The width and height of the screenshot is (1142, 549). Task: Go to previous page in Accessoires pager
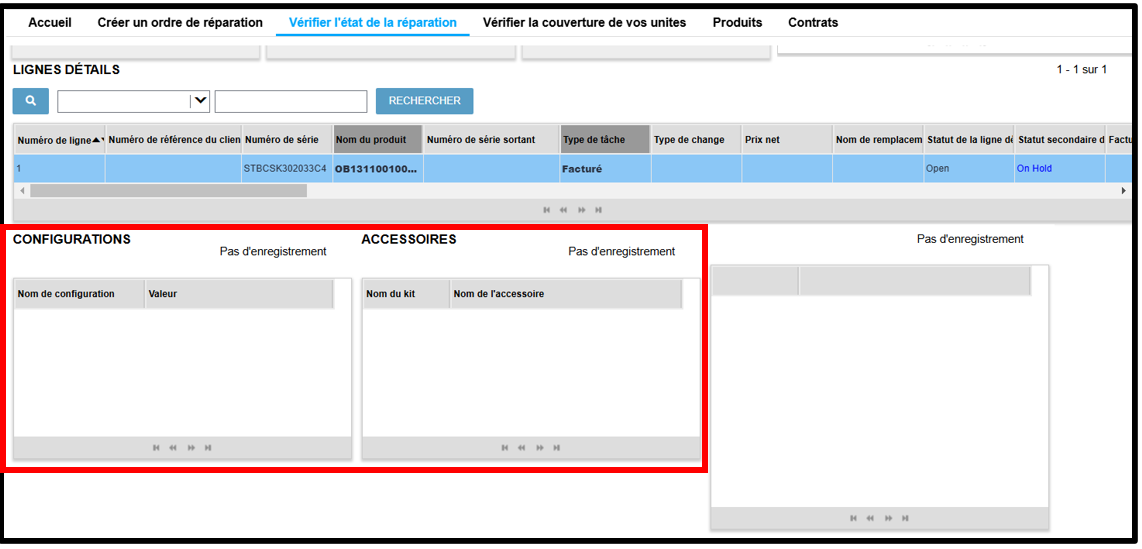pyautogui.click(x=521, y=448)
